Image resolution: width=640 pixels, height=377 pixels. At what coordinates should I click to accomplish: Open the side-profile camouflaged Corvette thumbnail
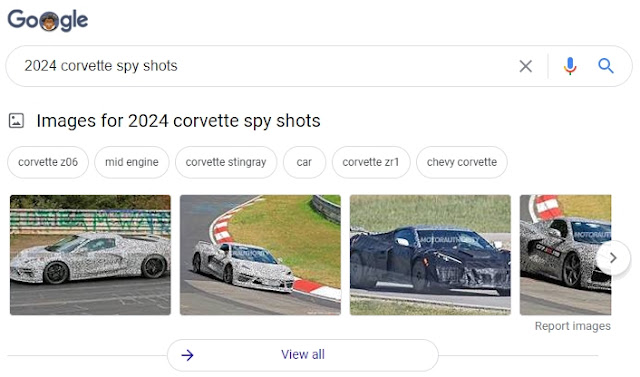click(90, 255)
